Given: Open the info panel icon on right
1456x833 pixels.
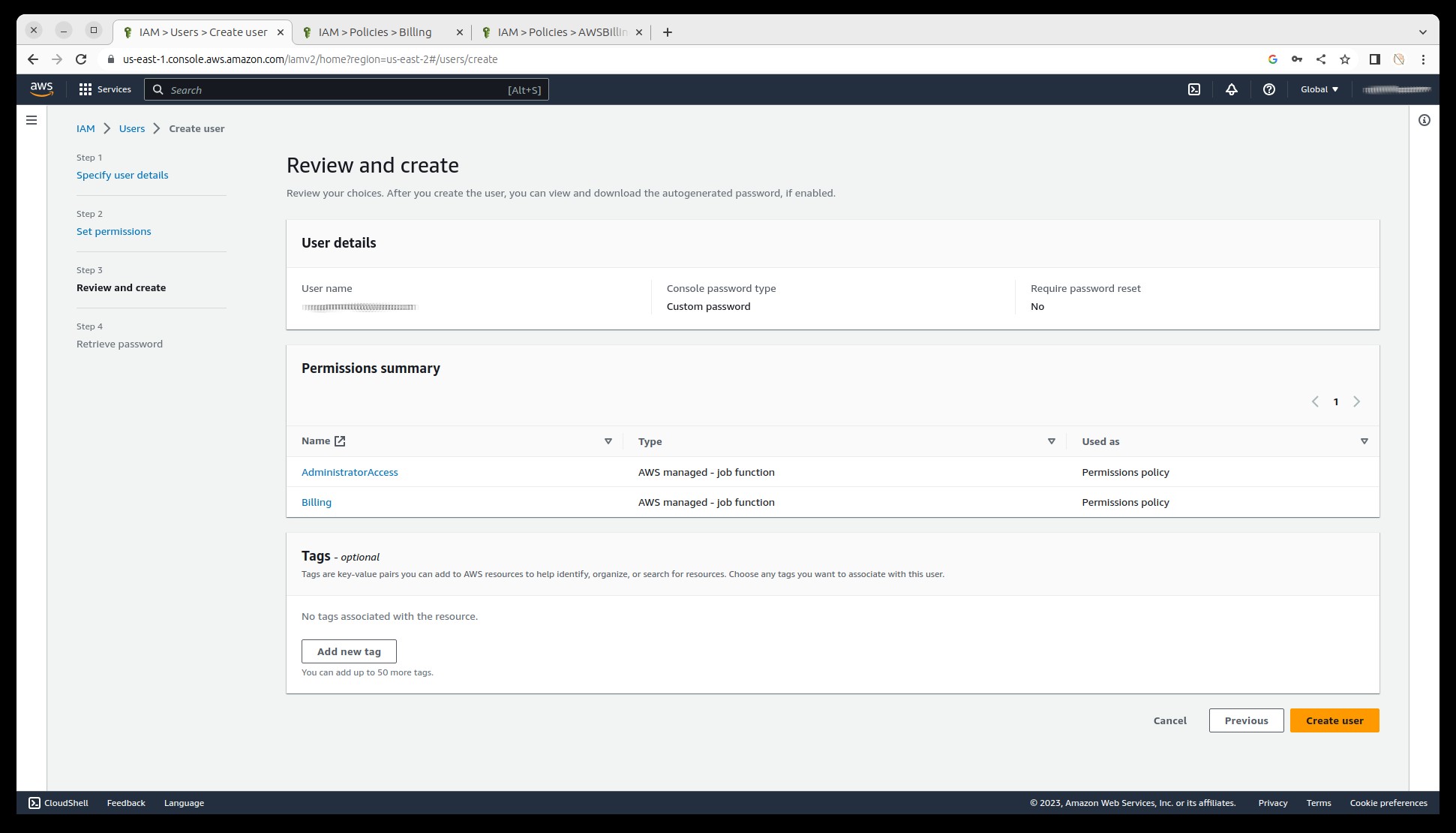Looking at the screenshot, I should coord(1424,120).
